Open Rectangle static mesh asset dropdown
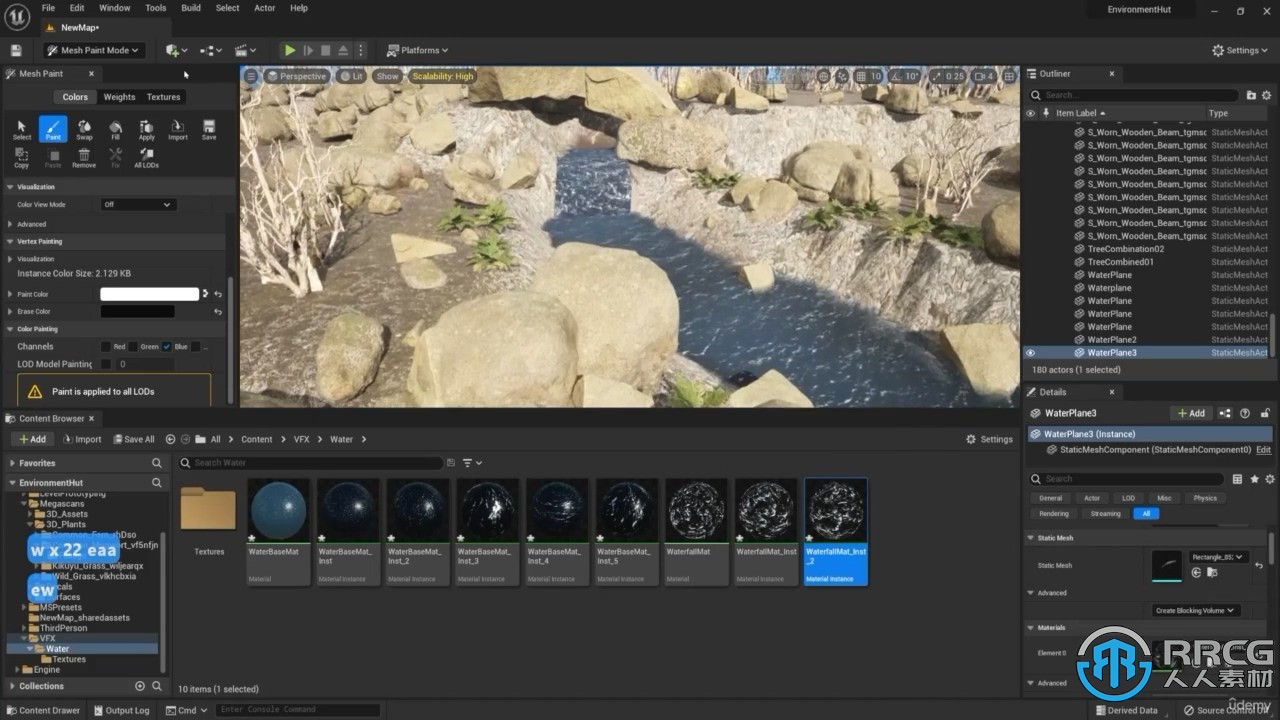This screenshot has width=1280, height=720. (1218, 557)
